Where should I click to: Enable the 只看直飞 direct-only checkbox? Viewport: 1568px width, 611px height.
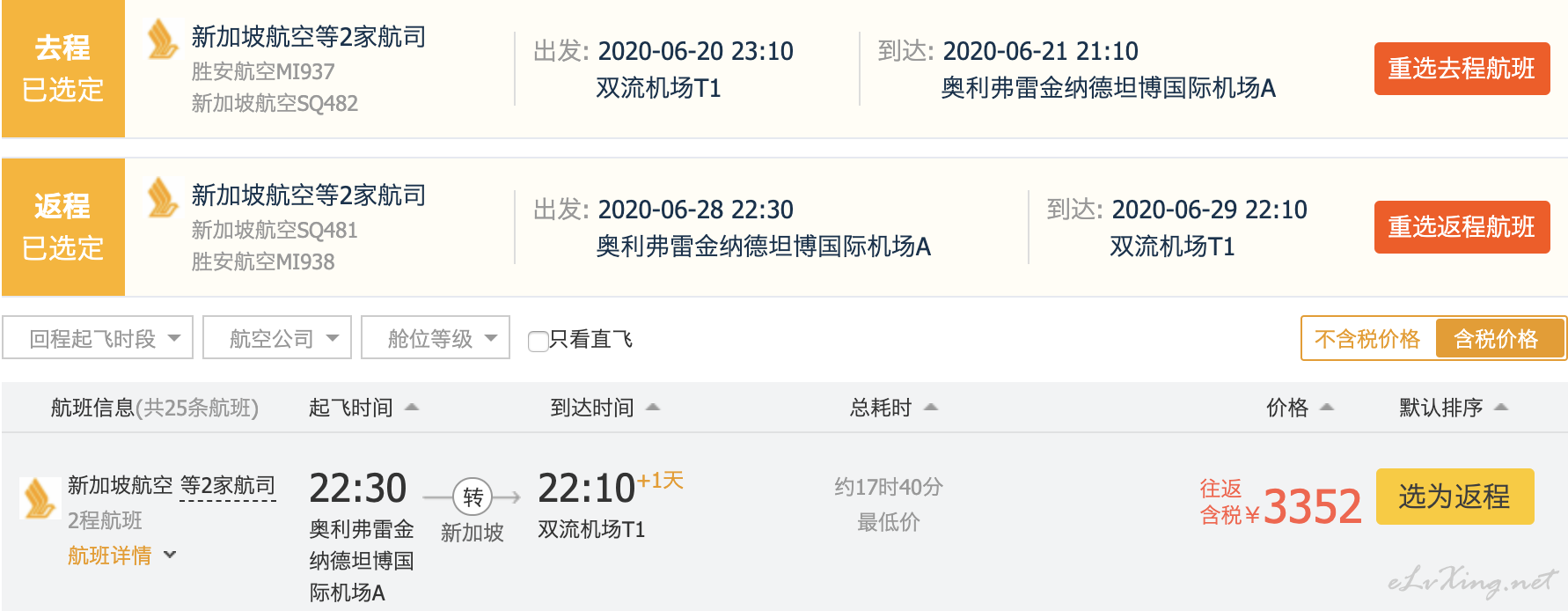(538, 341)
